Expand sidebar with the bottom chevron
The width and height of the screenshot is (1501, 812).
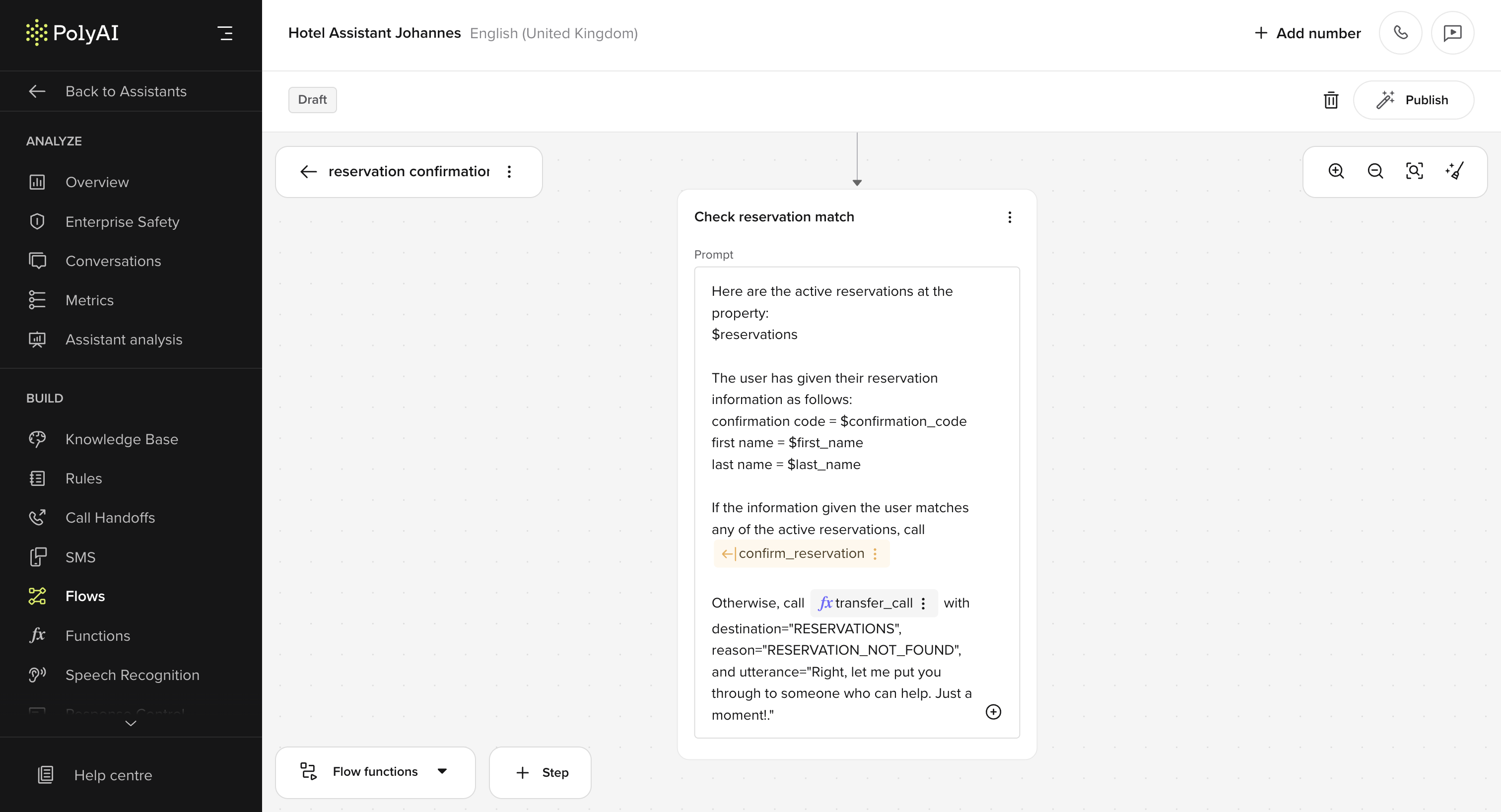coord(131,724)
